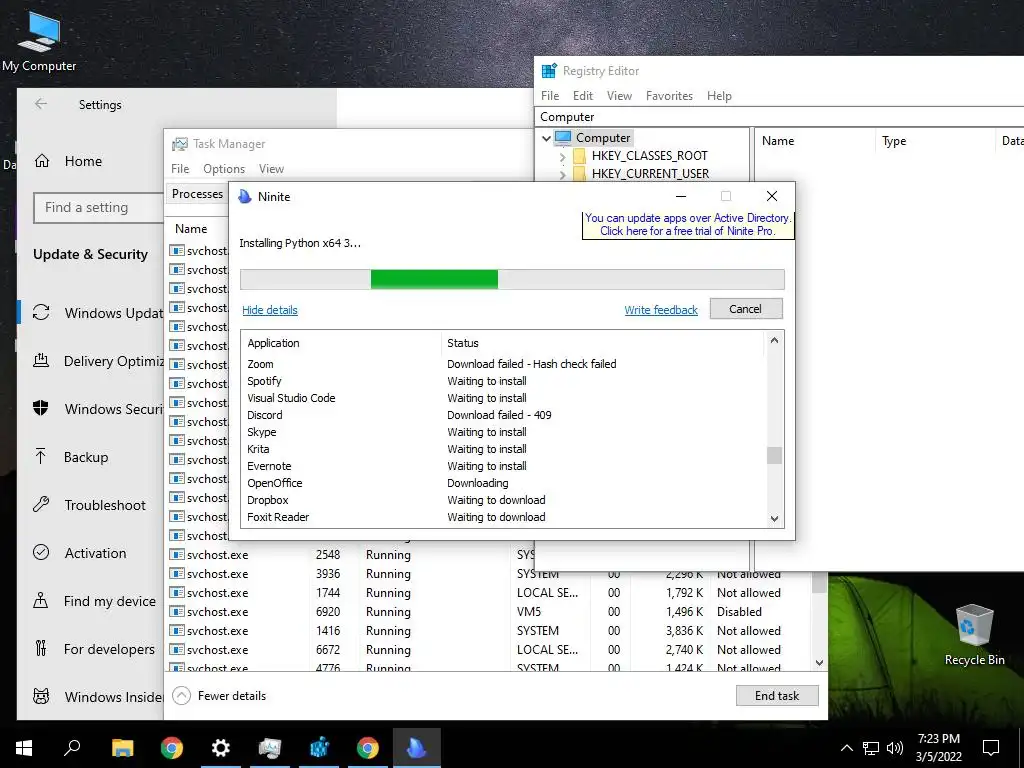Image resolution: width=1024 pixels, height=768 pixels.
Task: Select the Processes tab in Task Manager
Action: pos(197,194)
